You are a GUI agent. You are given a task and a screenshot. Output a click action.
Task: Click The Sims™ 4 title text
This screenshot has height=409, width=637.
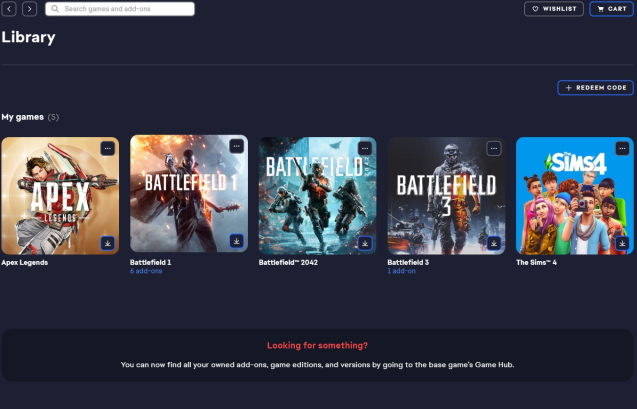(536, 262)
